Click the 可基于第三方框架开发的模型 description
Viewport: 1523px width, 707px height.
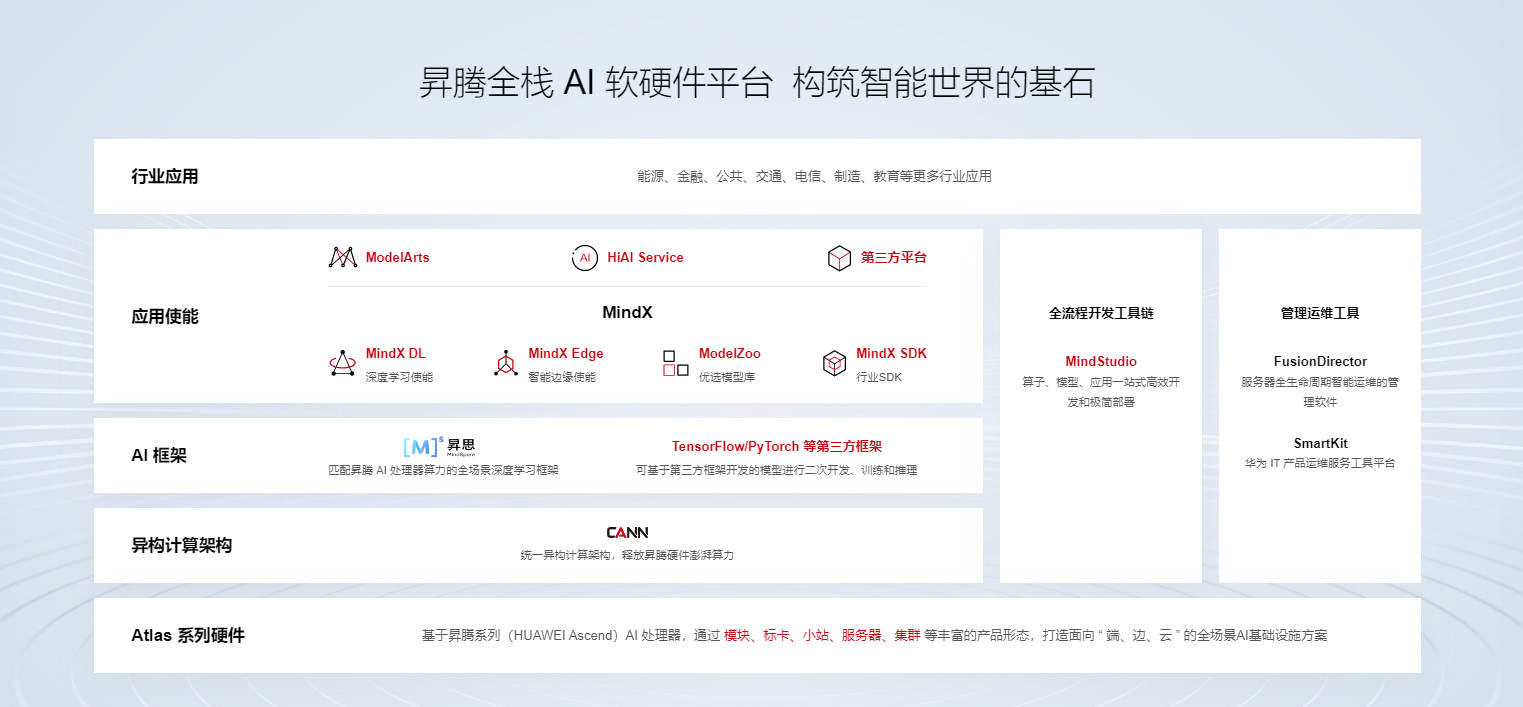point(777,470)
